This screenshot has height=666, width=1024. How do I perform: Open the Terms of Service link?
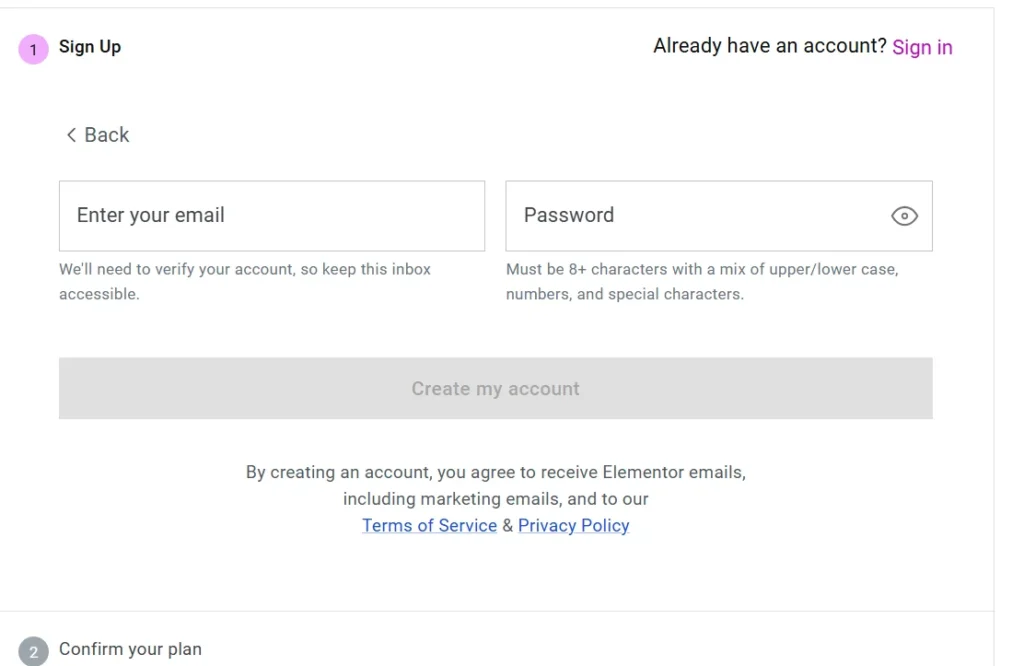pyautogui.click(x=429, y=526)
